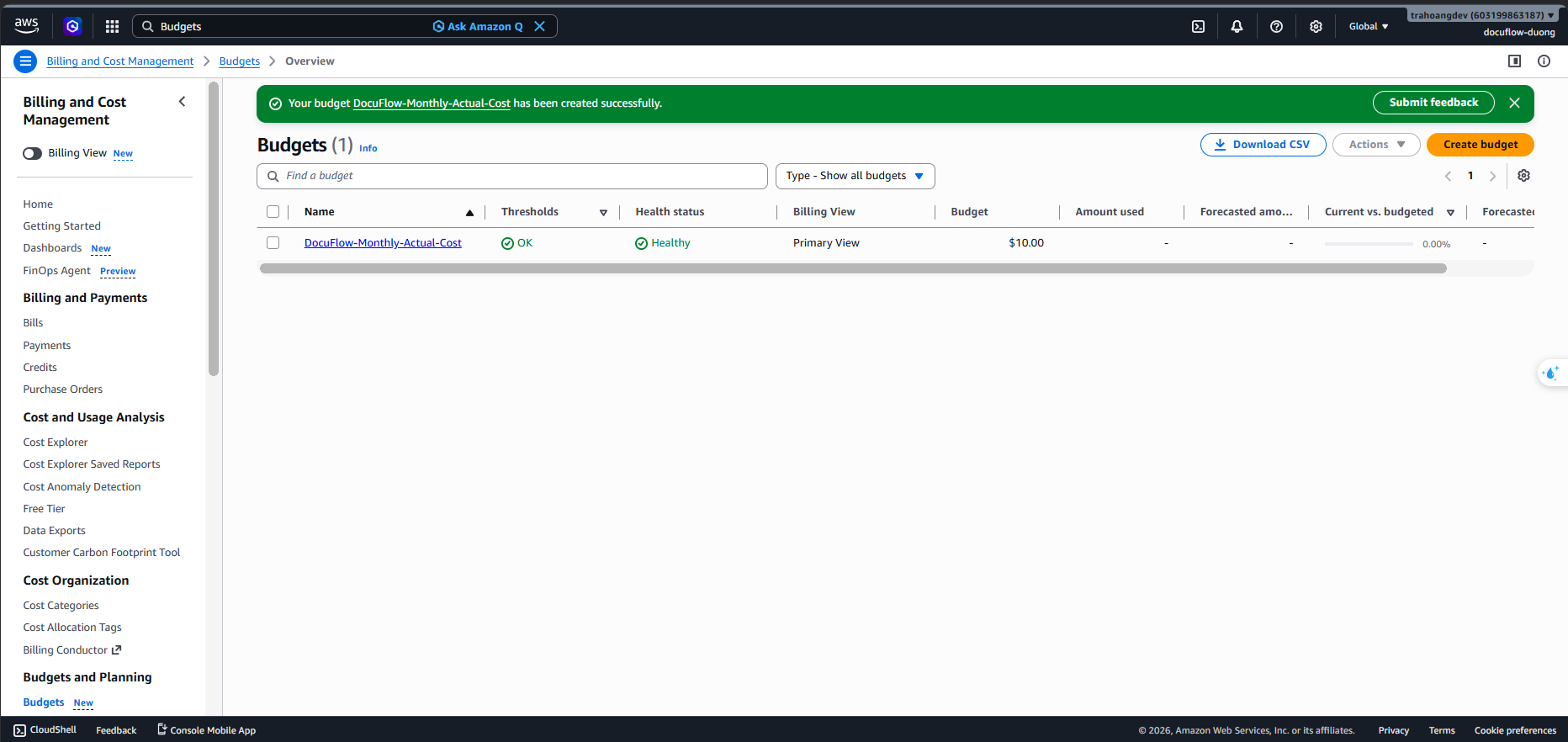Screen dimensions: 1568x742
Task: Focus the Find a budget search field
Action: click(x=512, y=176)
